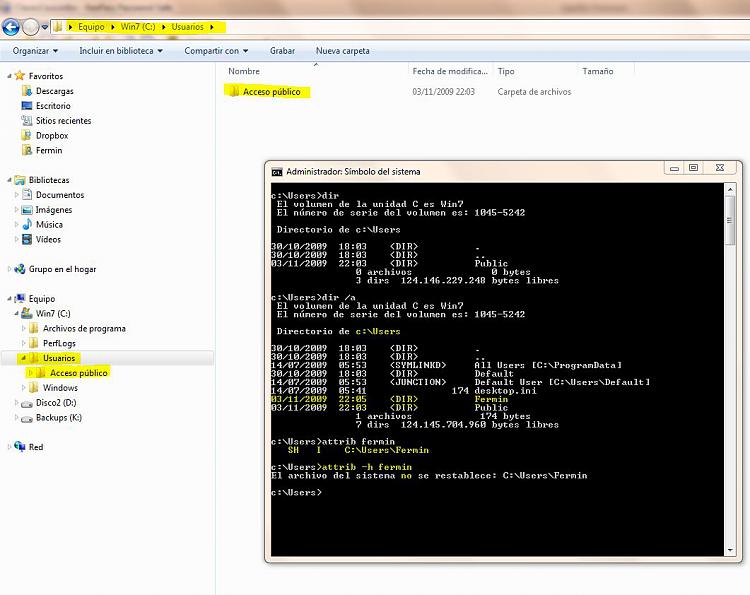Select the Windows folder in tree

[x=60, y=387]
